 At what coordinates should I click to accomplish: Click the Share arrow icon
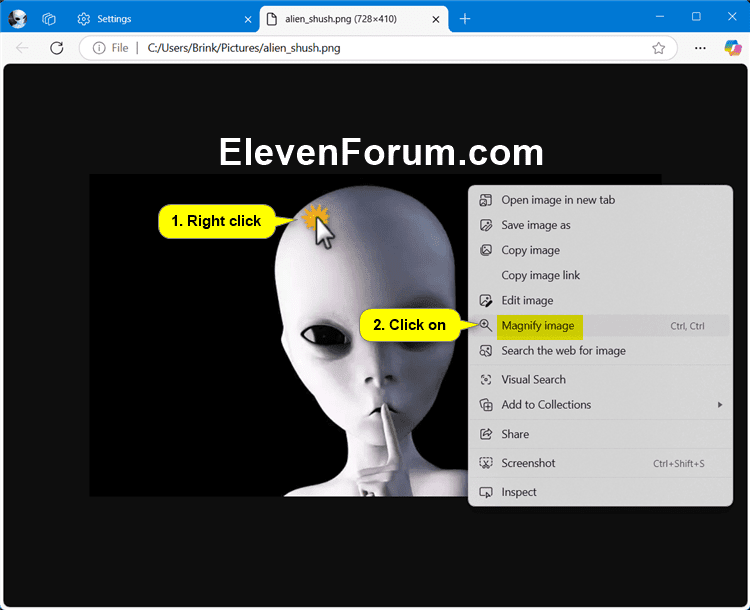click(x=485, y=434)
